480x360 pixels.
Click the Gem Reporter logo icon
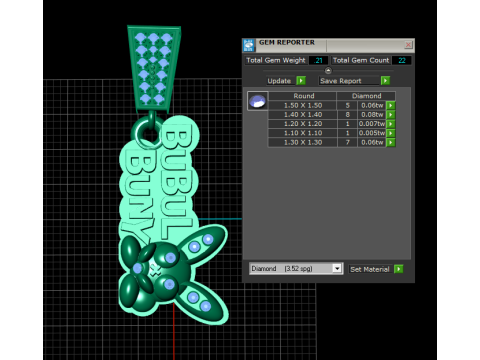click(x=249, y=45)
